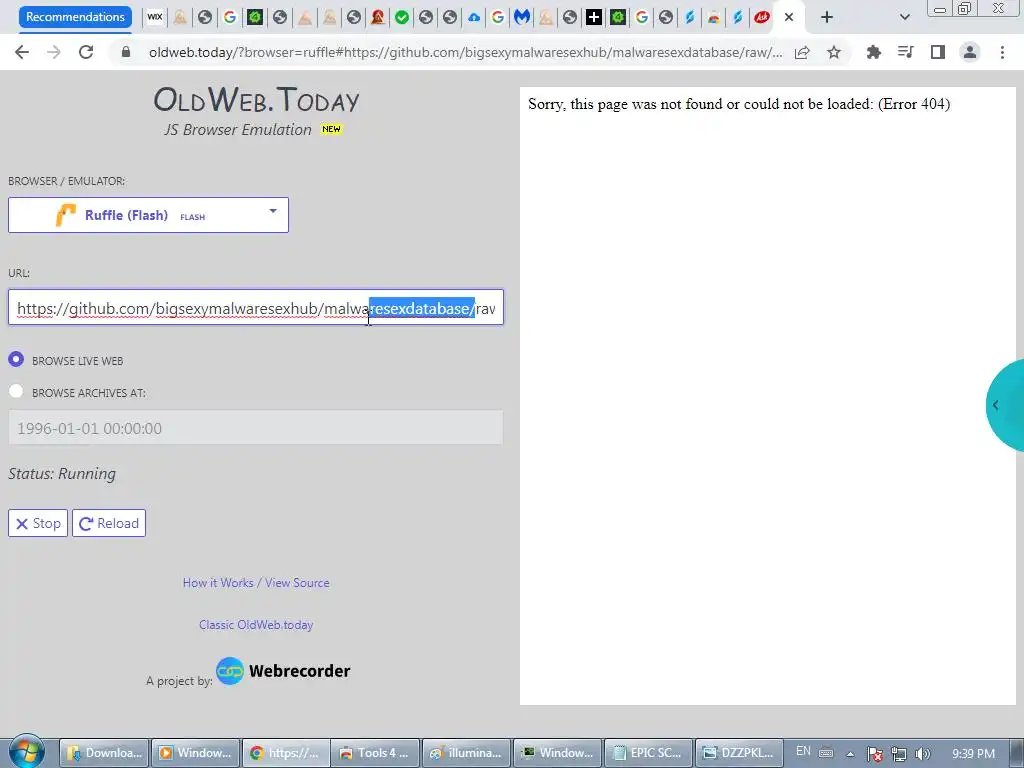Focus the Chrome address bar URL

pyautogui.click(x=465, y=52)
